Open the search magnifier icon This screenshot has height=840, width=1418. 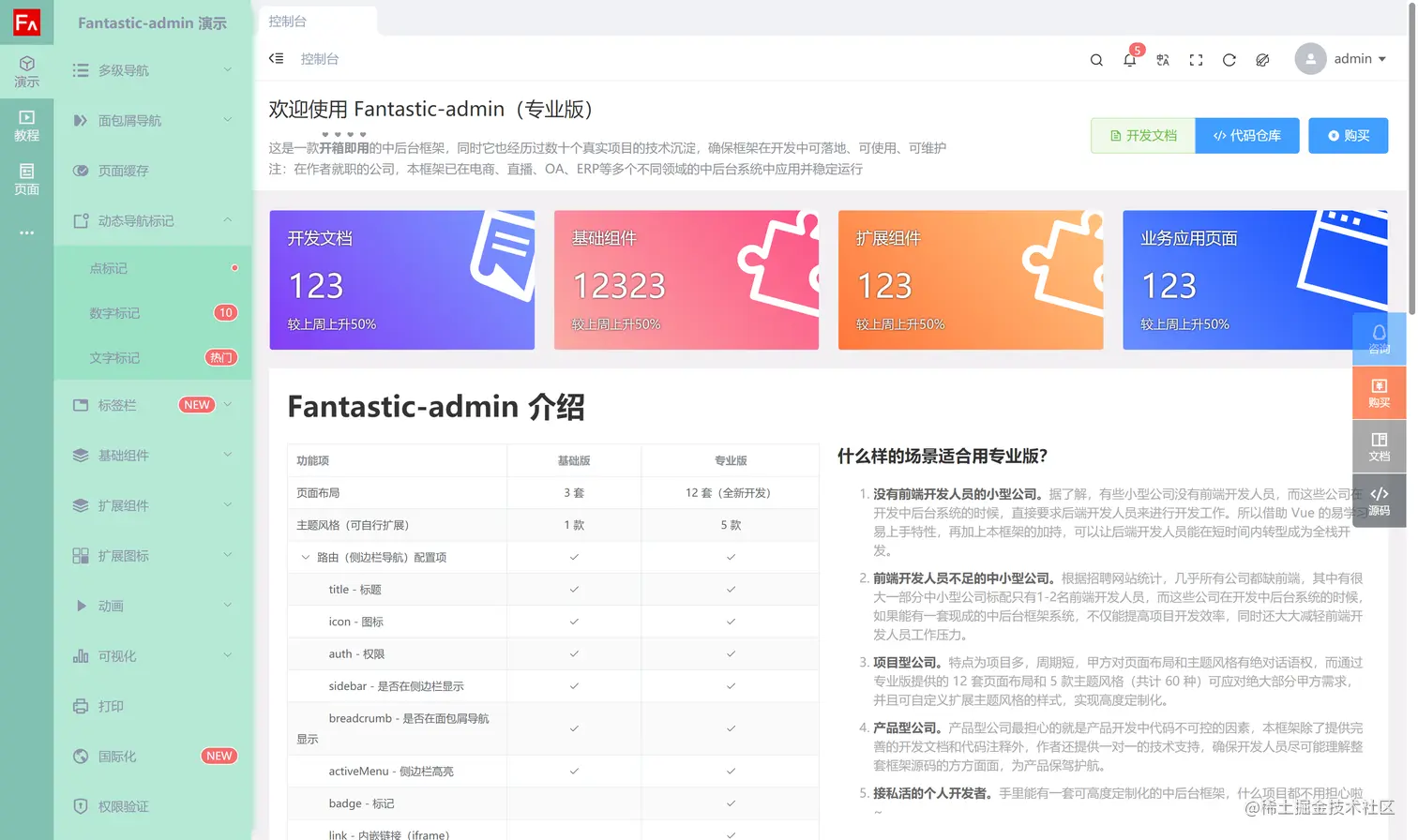(x=1096, y=60)
